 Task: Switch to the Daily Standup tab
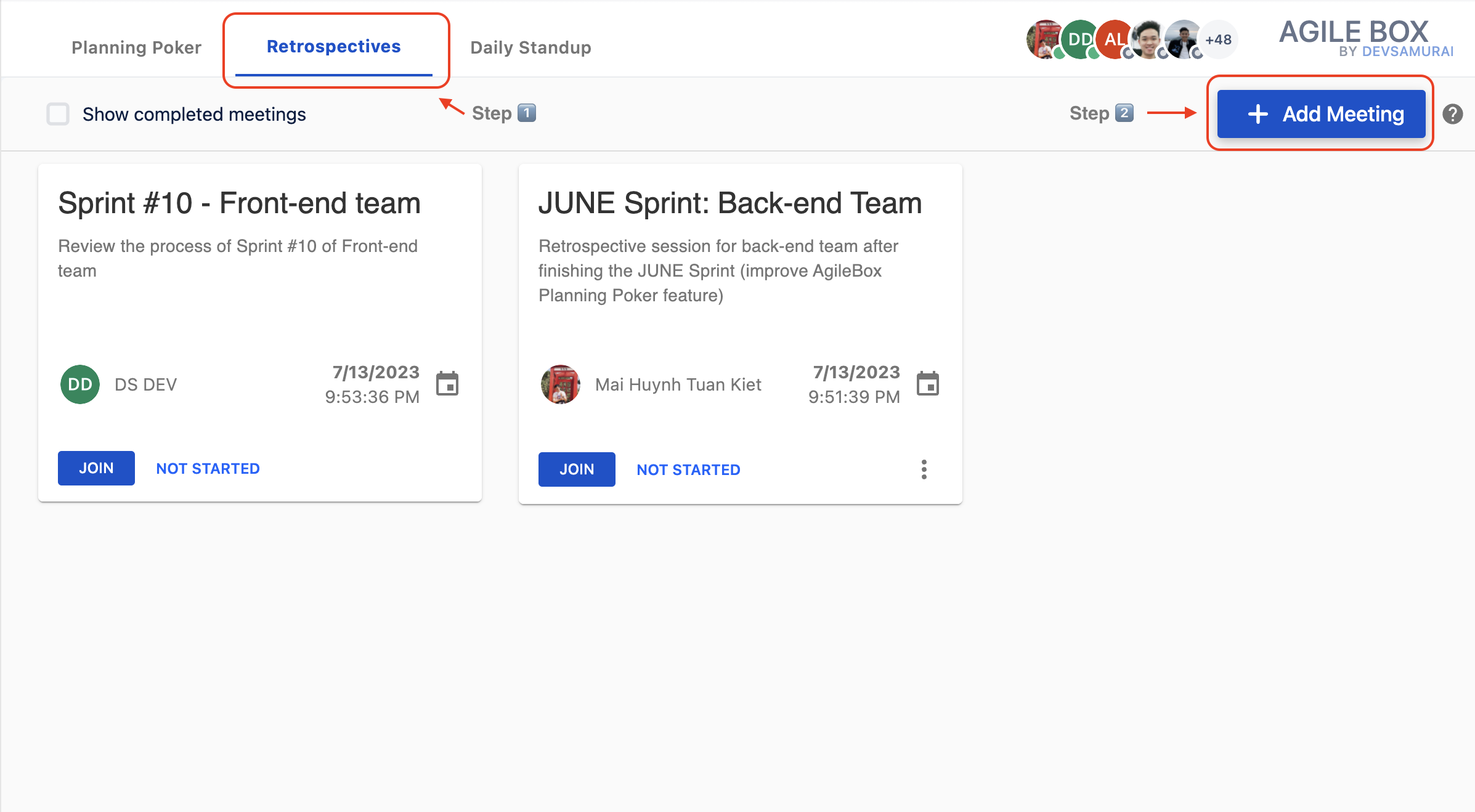(530, 47)
